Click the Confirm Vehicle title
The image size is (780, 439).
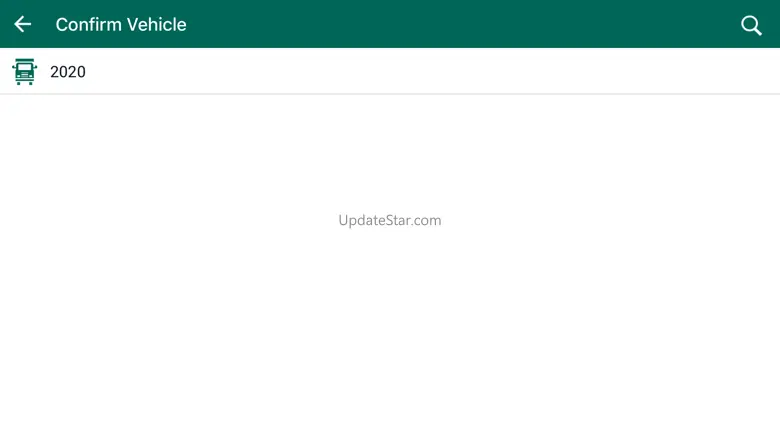point(121,24)
